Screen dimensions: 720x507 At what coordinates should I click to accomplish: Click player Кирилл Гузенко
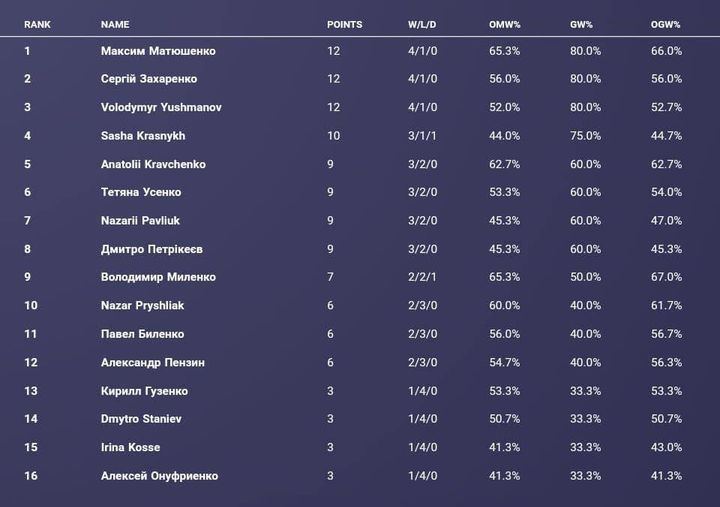144,391
